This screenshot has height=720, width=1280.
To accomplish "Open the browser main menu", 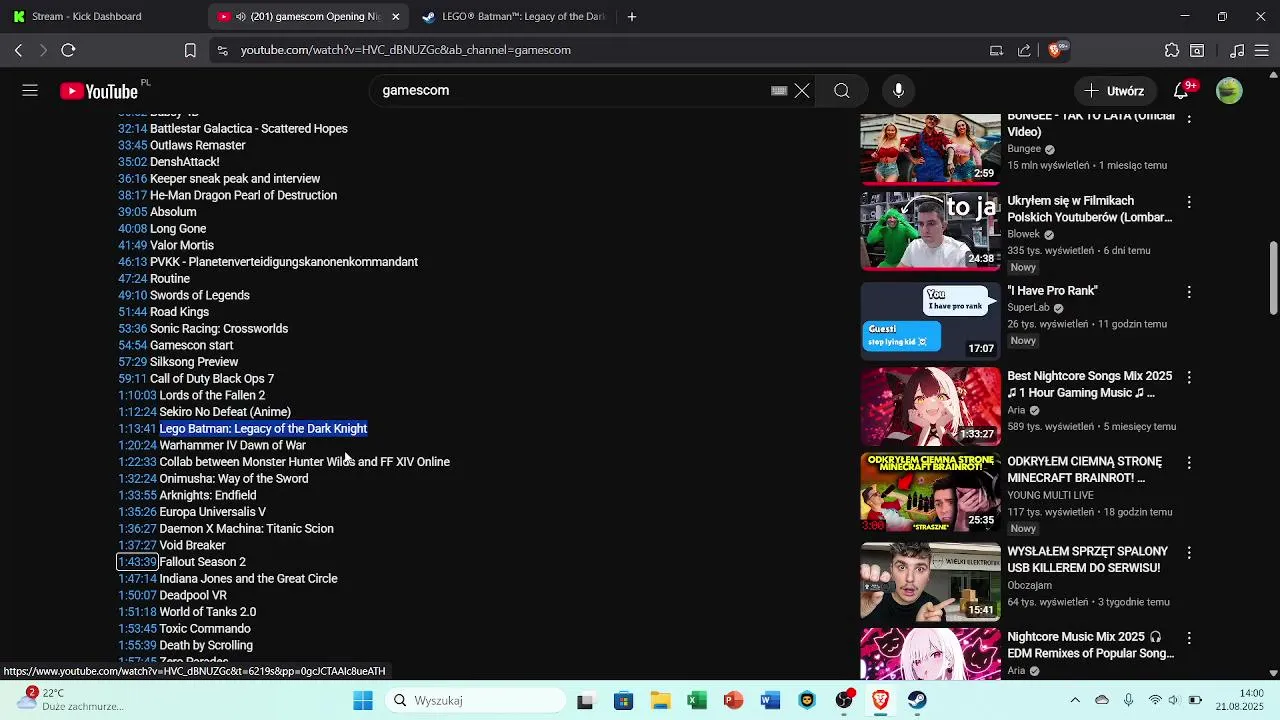I will [x=1262, y=50].
